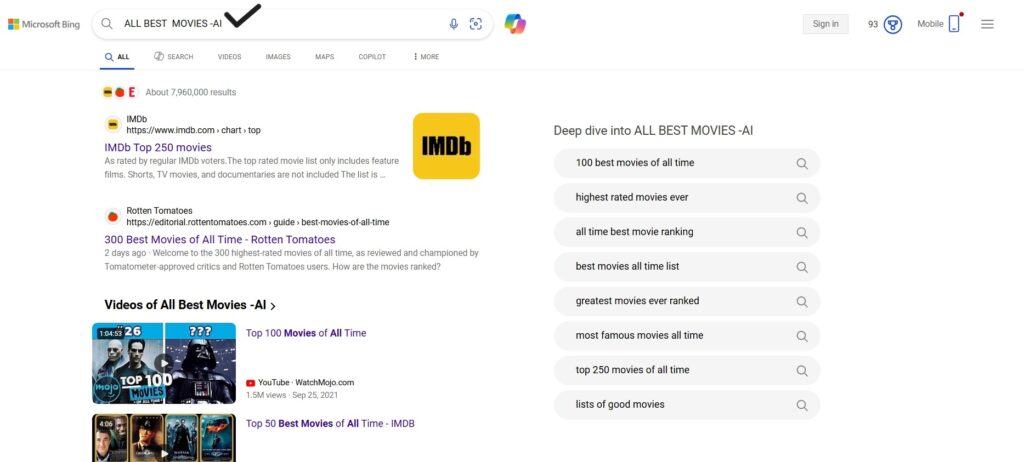Open '300 Best Movies of All Time' link
This screenshot has height=462, width=1024.
click(x=220, y=240)
